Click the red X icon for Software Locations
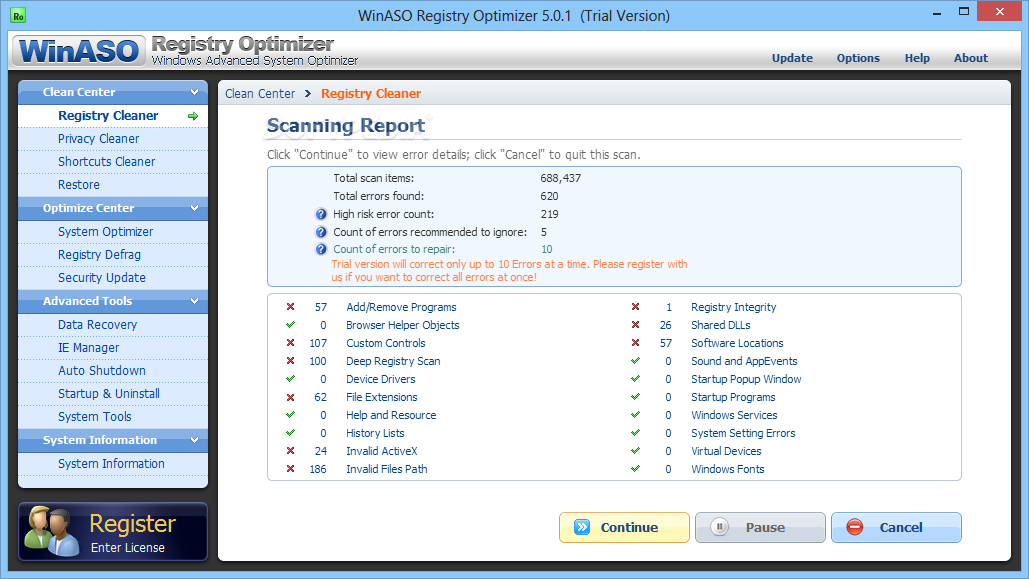This screenshot has width=1029, height=579. tap(635, 343)
